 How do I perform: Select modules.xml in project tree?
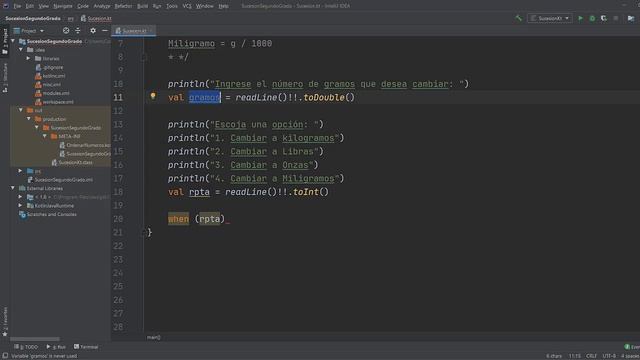(x=52, y=93)
